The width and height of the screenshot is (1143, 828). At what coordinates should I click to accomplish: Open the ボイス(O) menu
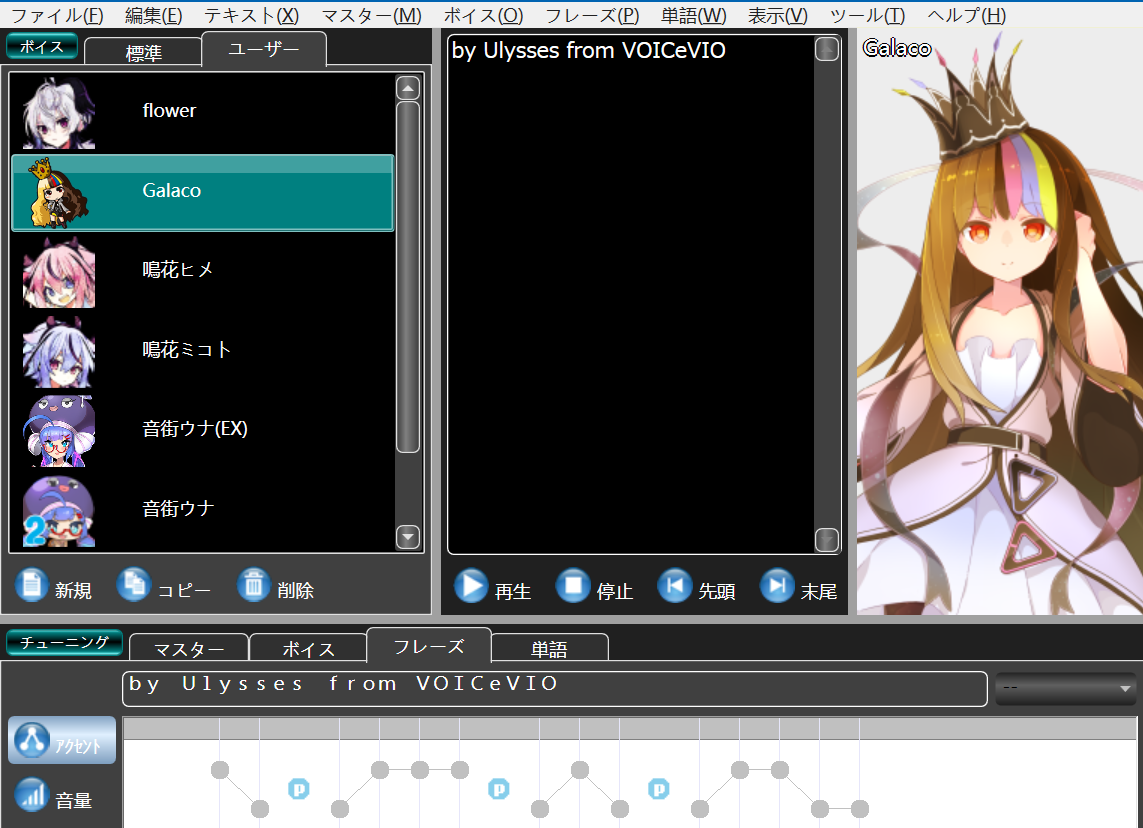click(x=483, y=15)
